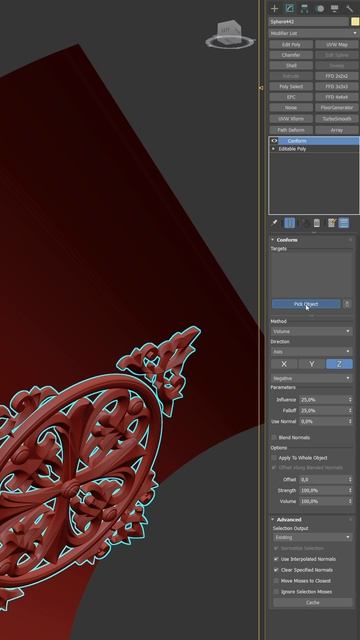Viewport: 360px width, 640px height.
Task: Apply the Chamfer modifier button
Action: (x=291, y=55)
